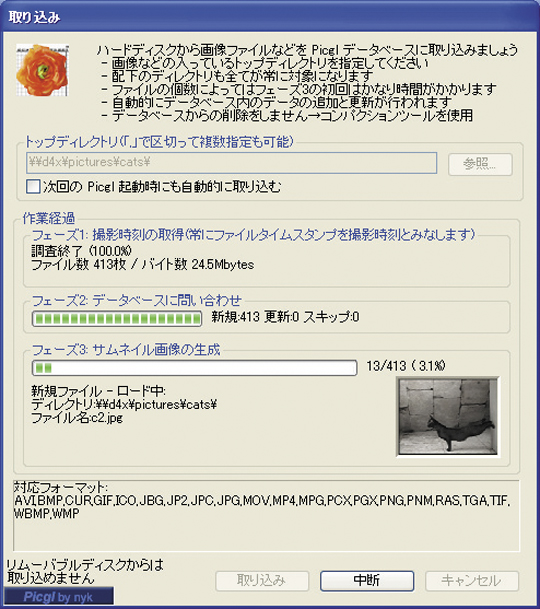Click the Picgl by nyk logo
The image size is (540, 609).
coord(59,597)
